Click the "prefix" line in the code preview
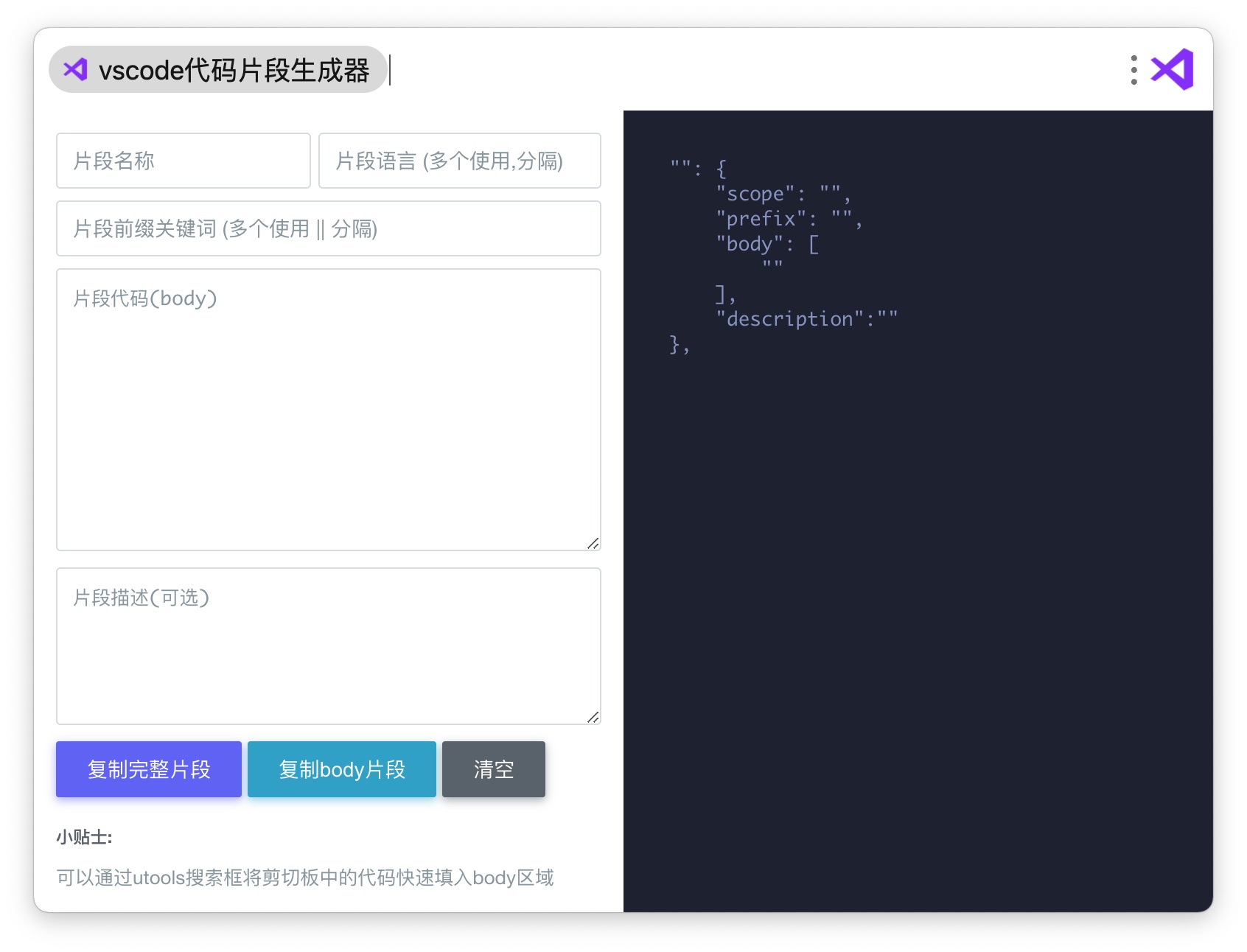Screen dimensions: 1247x952 point(789,219)
